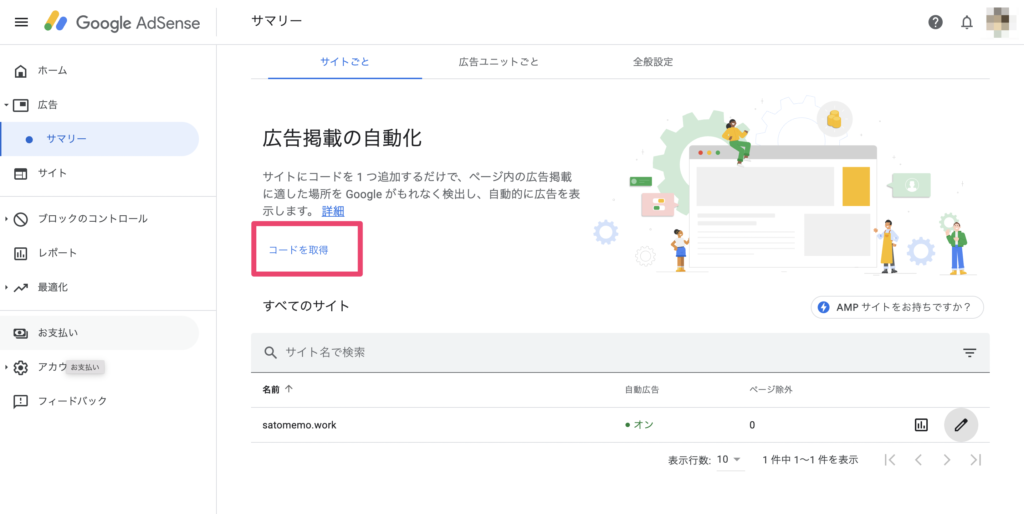Open the help question mark icon

935,22
